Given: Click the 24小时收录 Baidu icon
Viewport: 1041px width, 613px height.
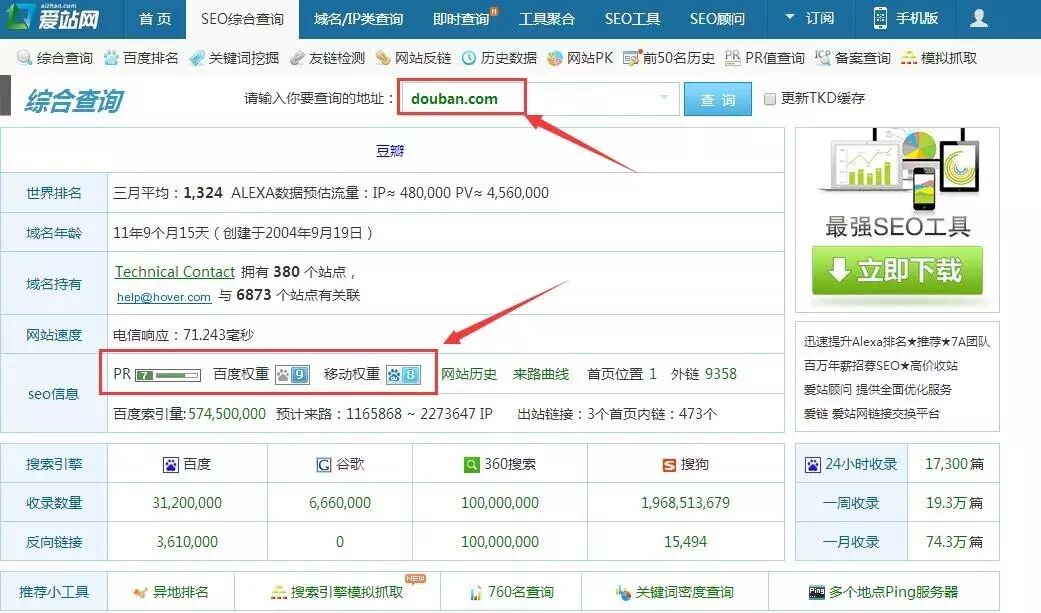Looking at the screenshot, I should [x=813, y=464].
